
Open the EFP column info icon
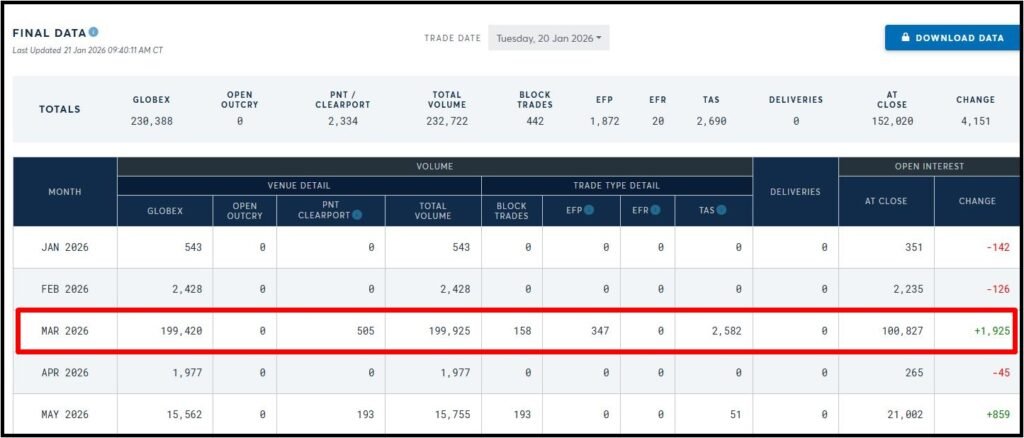click(x=589, y=210)
